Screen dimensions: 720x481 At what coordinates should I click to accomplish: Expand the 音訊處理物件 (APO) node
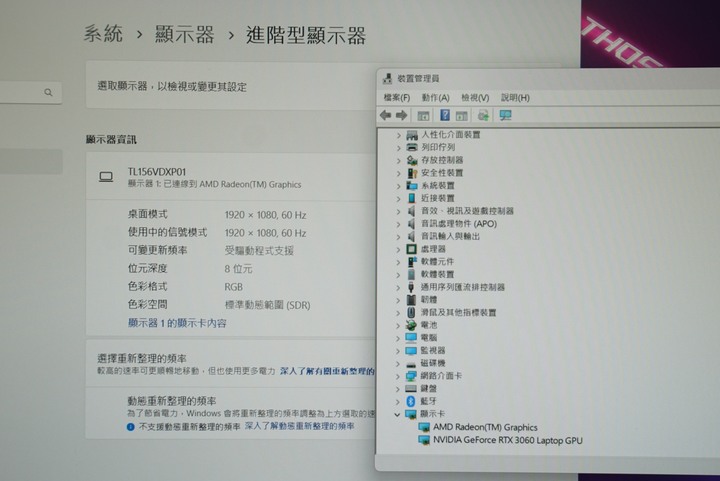pos(399,224)
